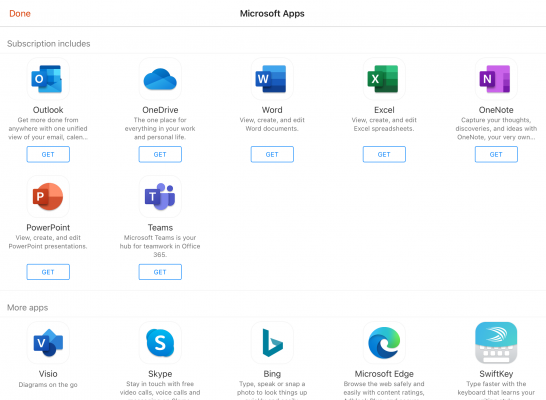546x400 pixels.
Task: Click the Microsoft Edge title text
Action: [384, 374]
